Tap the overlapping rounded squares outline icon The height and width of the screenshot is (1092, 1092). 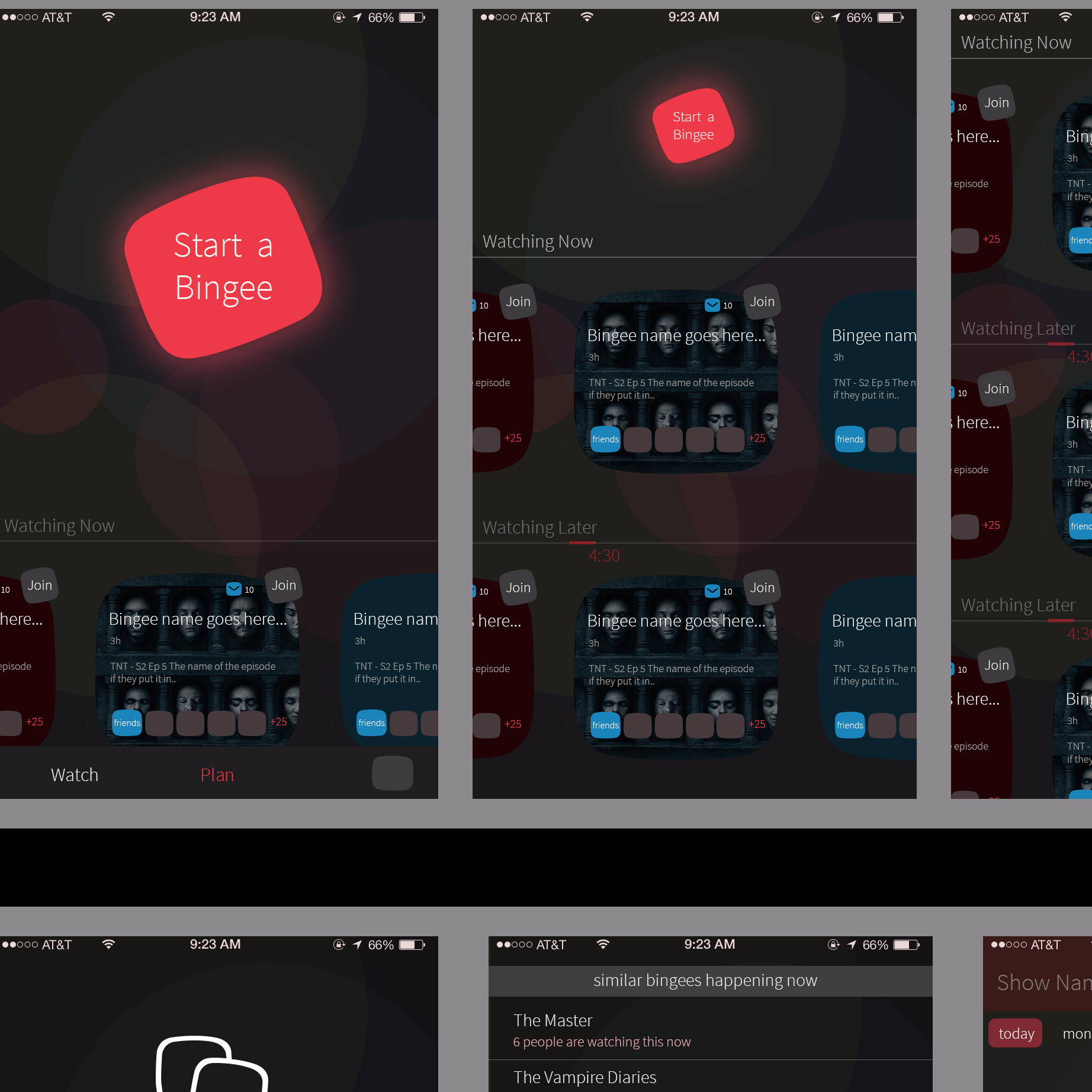coord(211,1064)
